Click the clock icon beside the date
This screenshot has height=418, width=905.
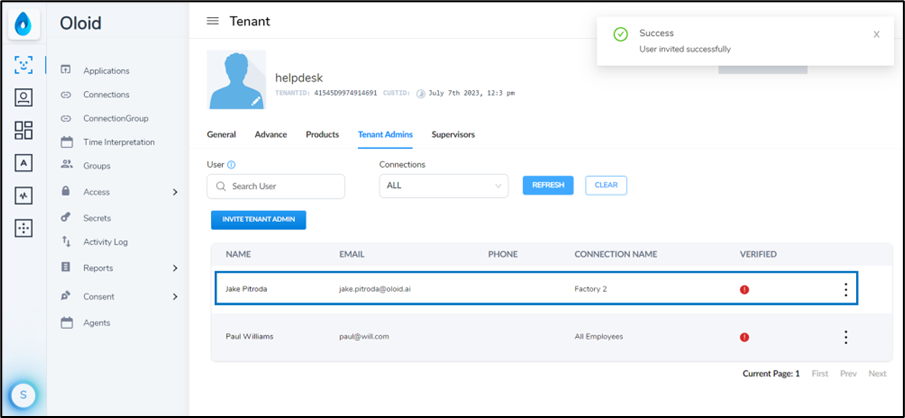pos(421,93)
